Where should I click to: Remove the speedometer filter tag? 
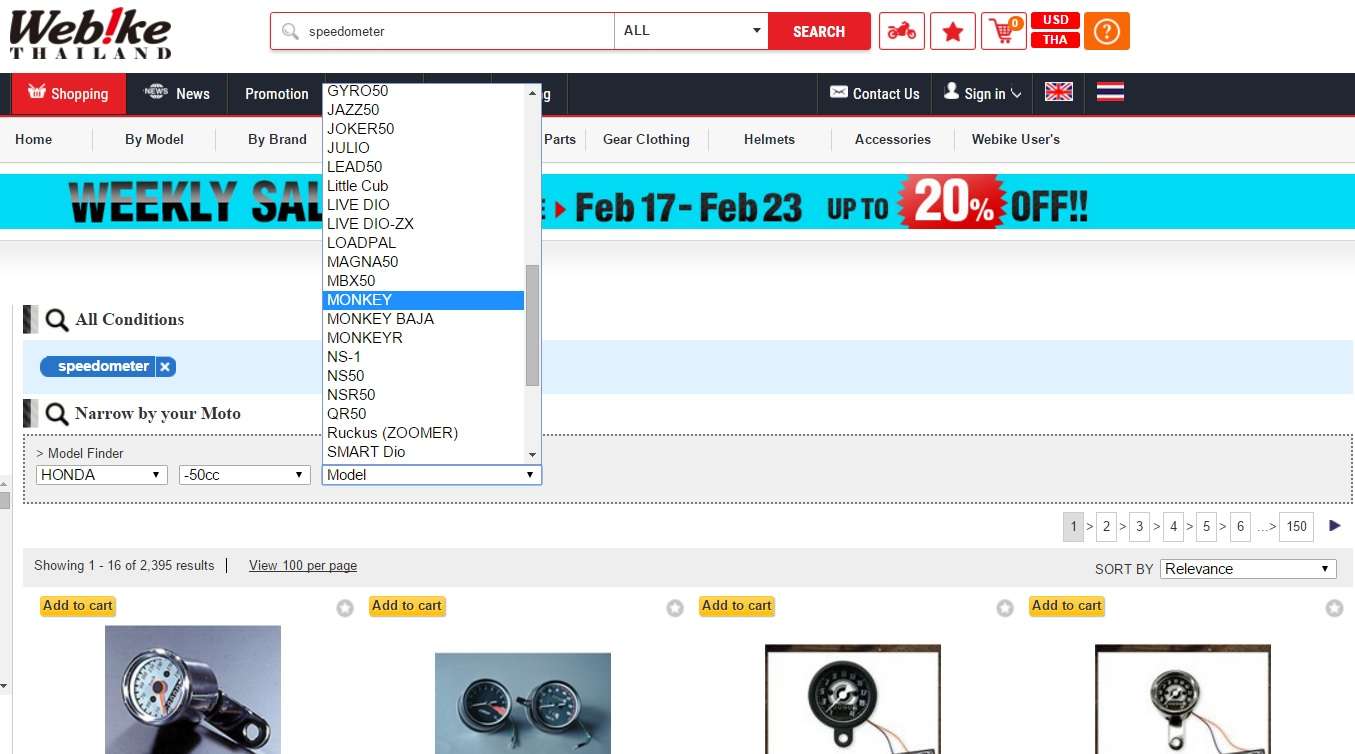[165, 367]
